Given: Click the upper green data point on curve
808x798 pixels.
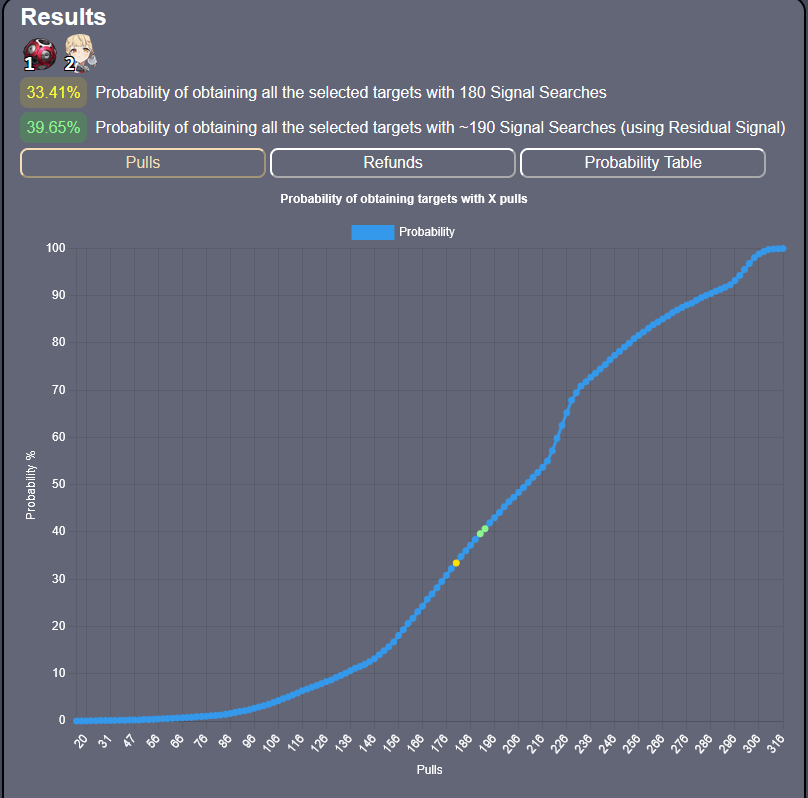Looking at the screenshot, I should click(x=485, y=529).
